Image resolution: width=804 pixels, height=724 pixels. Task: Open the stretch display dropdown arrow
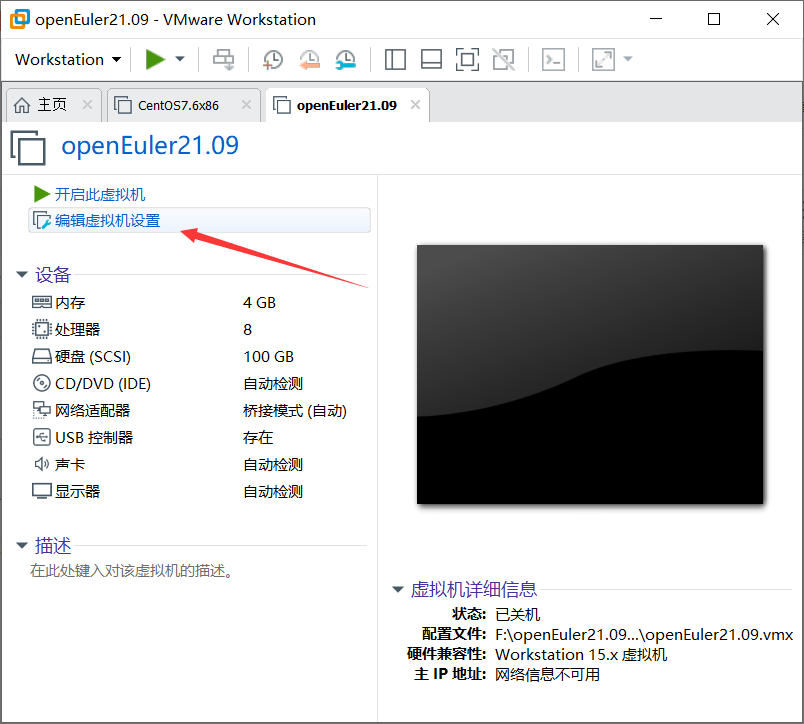[628, 59]
